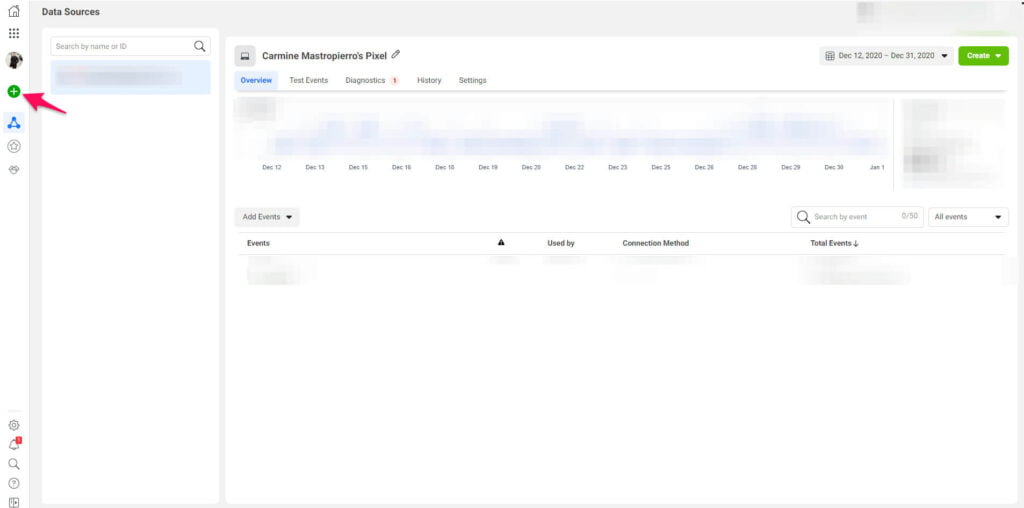1024x508 pixels.
Task: Edit pixel name with the pencil icon
Action: click(396, 55)
